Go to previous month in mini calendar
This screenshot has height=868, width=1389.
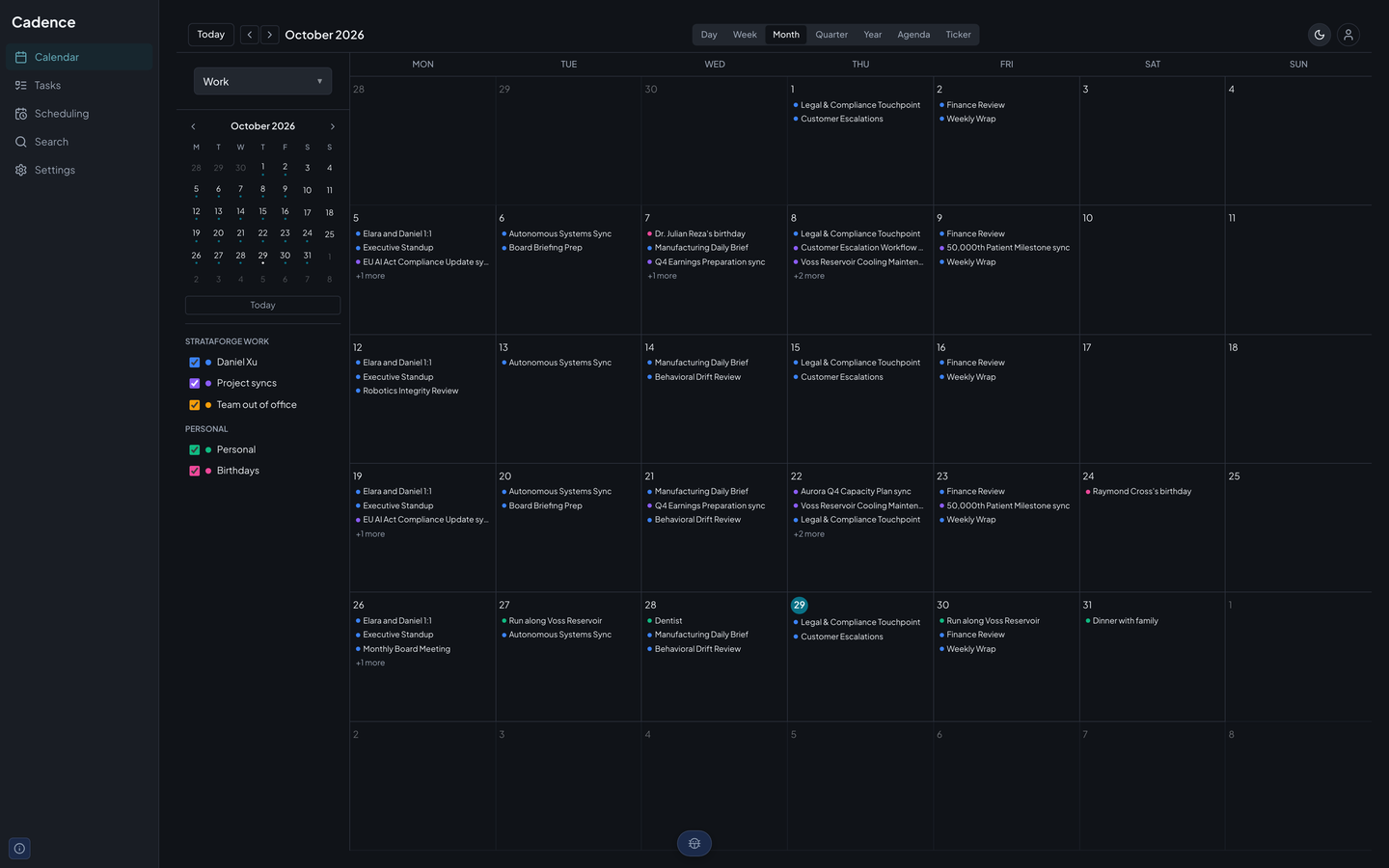click(x=193, y=126)
